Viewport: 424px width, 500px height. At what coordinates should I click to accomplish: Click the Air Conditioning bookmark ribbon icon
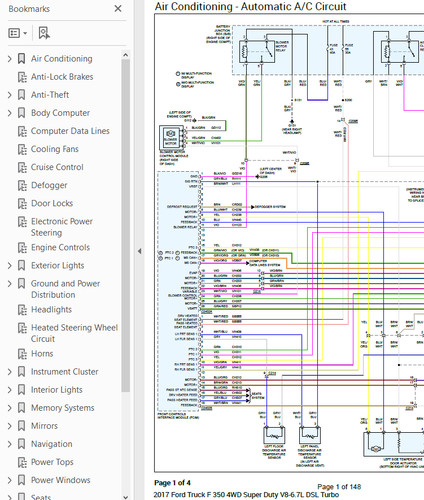(21, 59)
